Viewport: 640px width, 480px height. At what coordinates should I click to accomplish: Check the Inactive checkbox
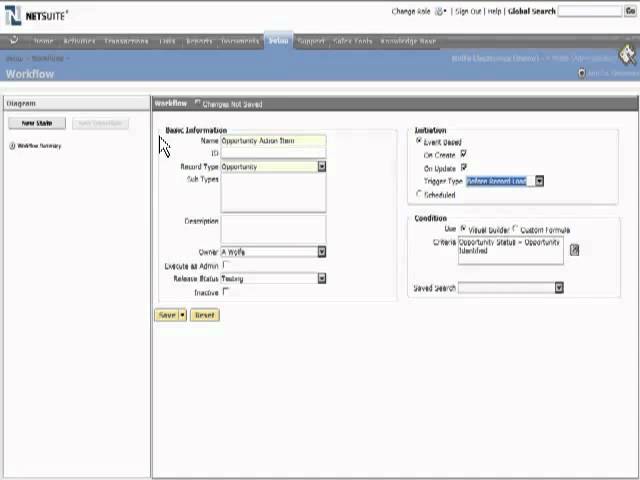[226, 291]
